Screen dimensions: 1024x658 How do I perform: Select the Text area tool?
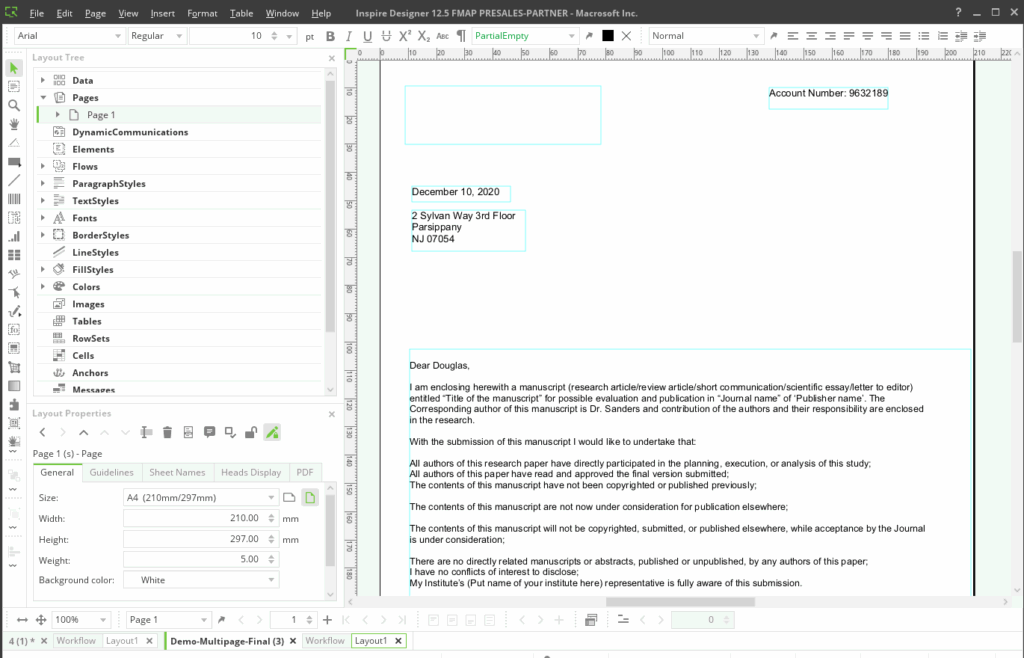(14, 86)
